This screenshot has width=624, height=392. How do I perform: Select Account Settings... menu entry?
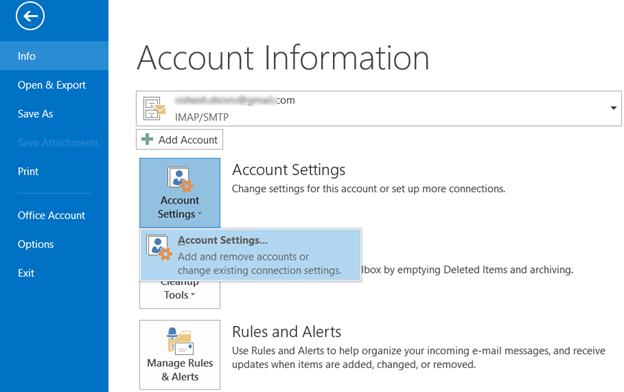(251, 255)
